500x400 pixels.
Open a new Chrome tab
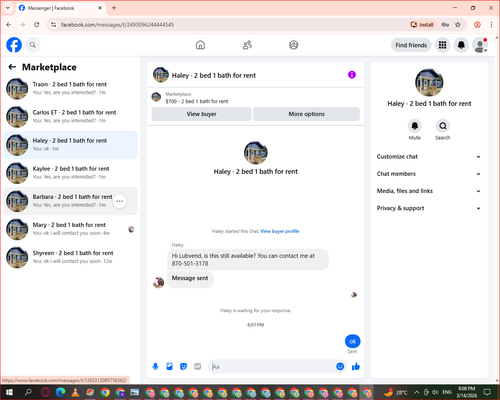click(x=114, y=8)
